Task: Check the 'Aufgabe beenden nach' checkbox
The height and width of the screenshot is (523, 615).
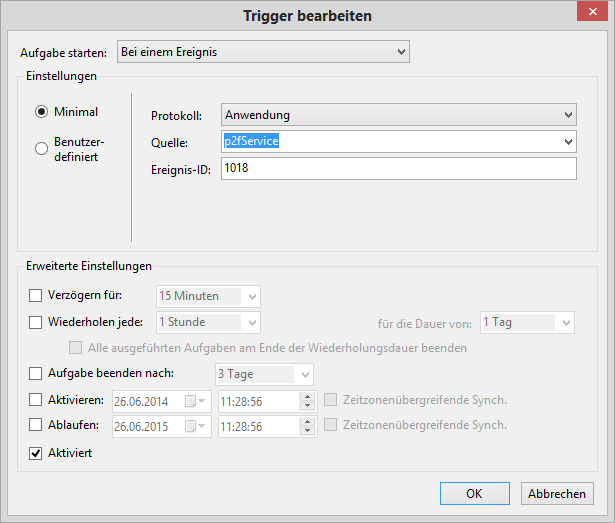Action: click(x=36, y=374)
